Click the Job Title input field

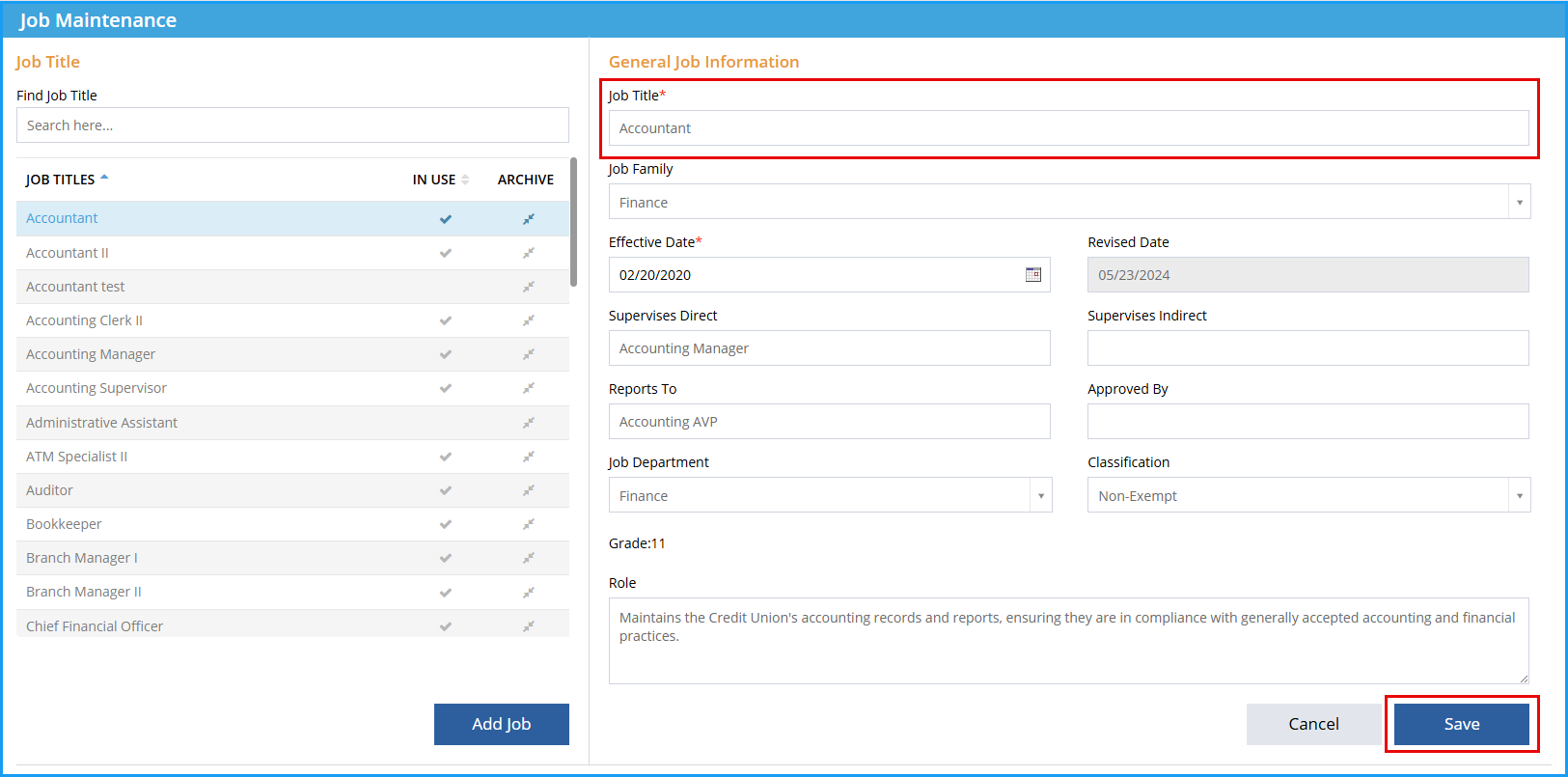(1069, 128)
